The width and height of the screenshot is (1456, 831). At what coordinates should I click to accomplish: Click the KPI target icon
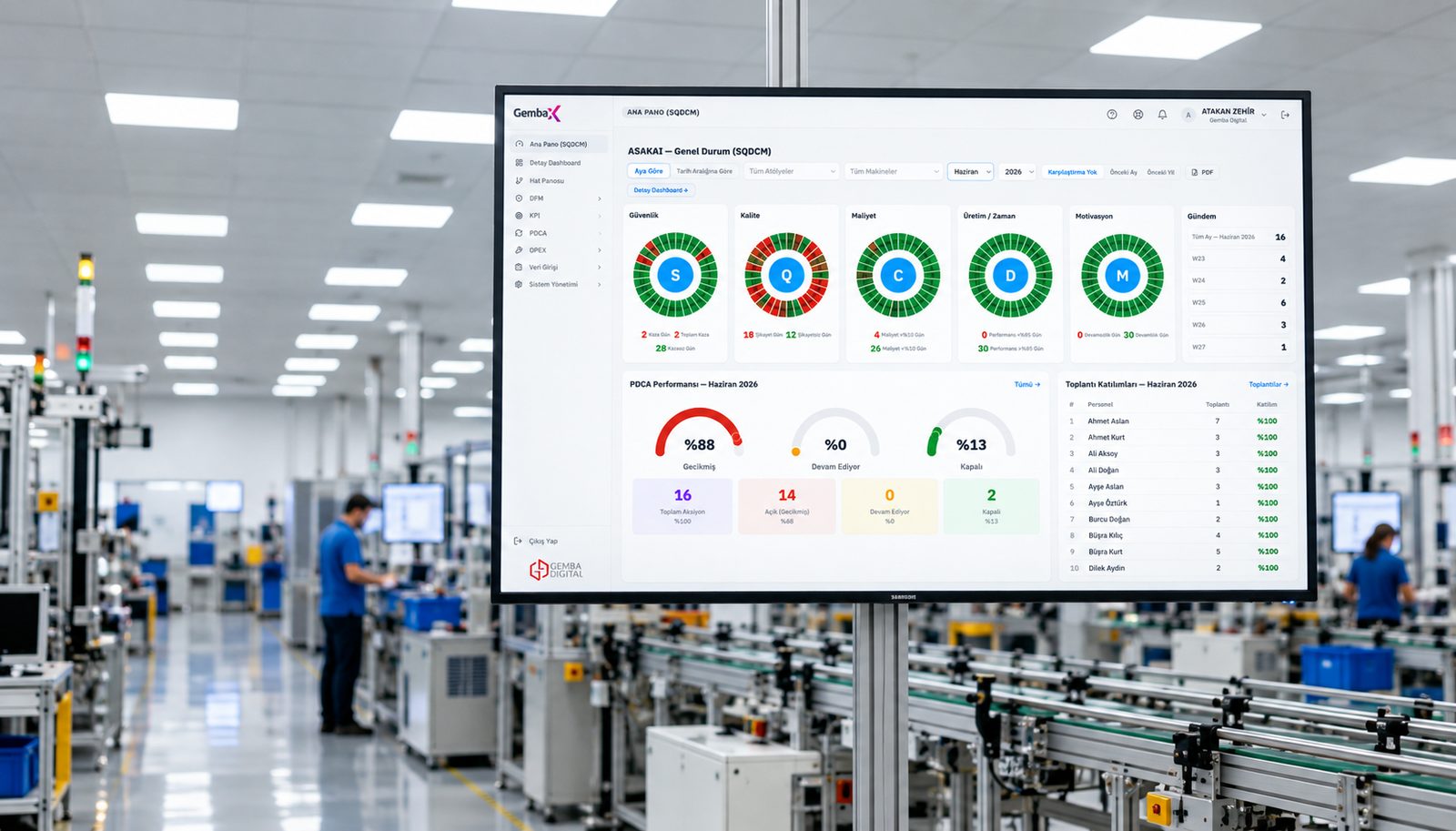(520, 216)
